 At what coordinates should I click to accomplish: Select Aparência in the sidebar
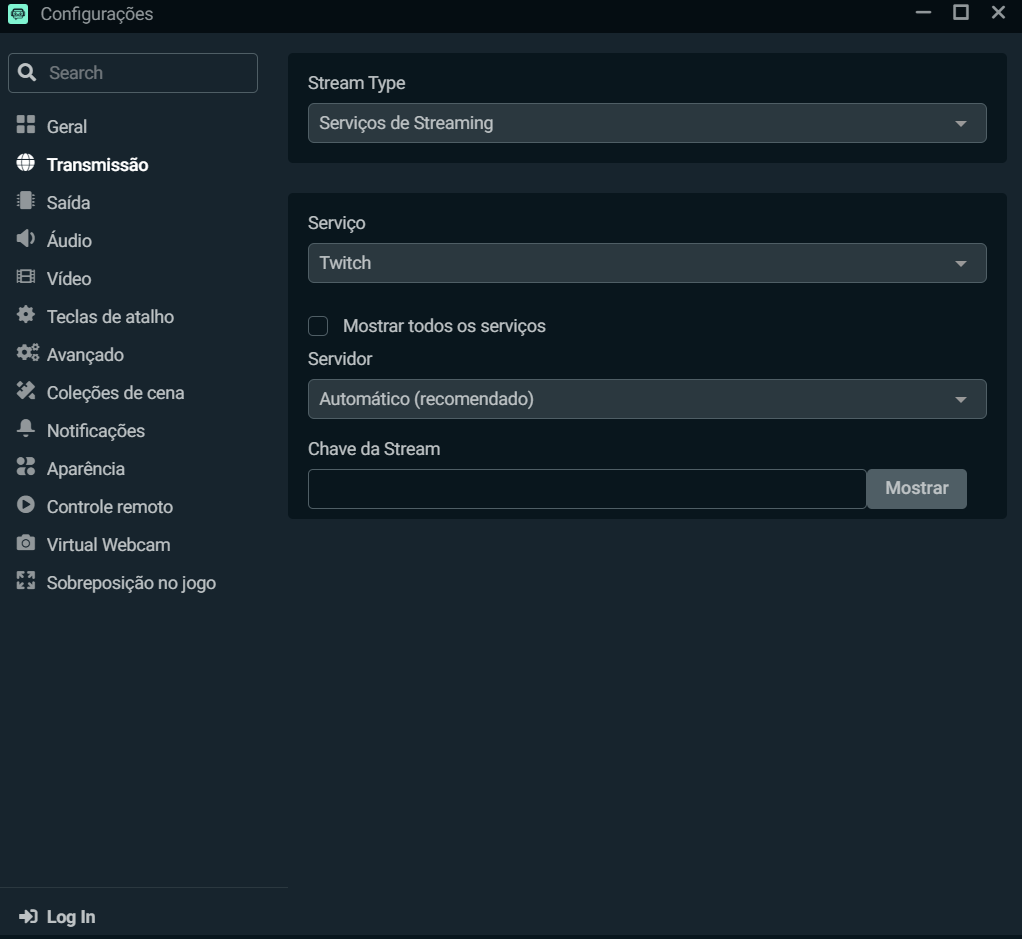click(85, 469)
